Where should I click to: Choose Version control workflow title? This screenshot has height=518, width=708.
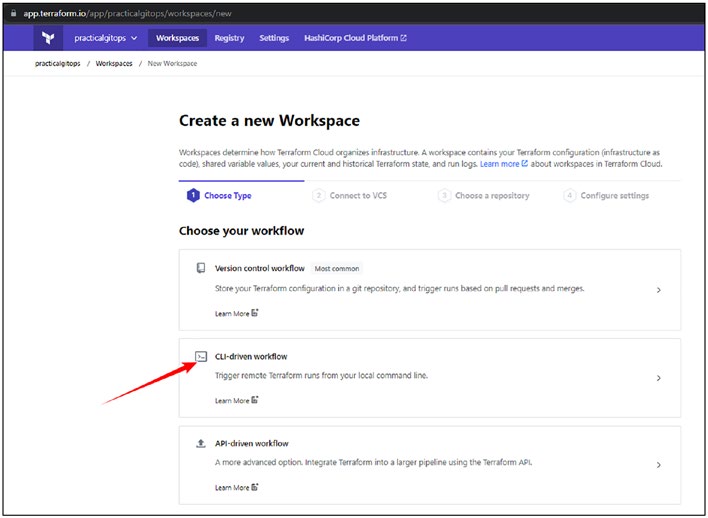pyautogui.click(x=260, y=268)
